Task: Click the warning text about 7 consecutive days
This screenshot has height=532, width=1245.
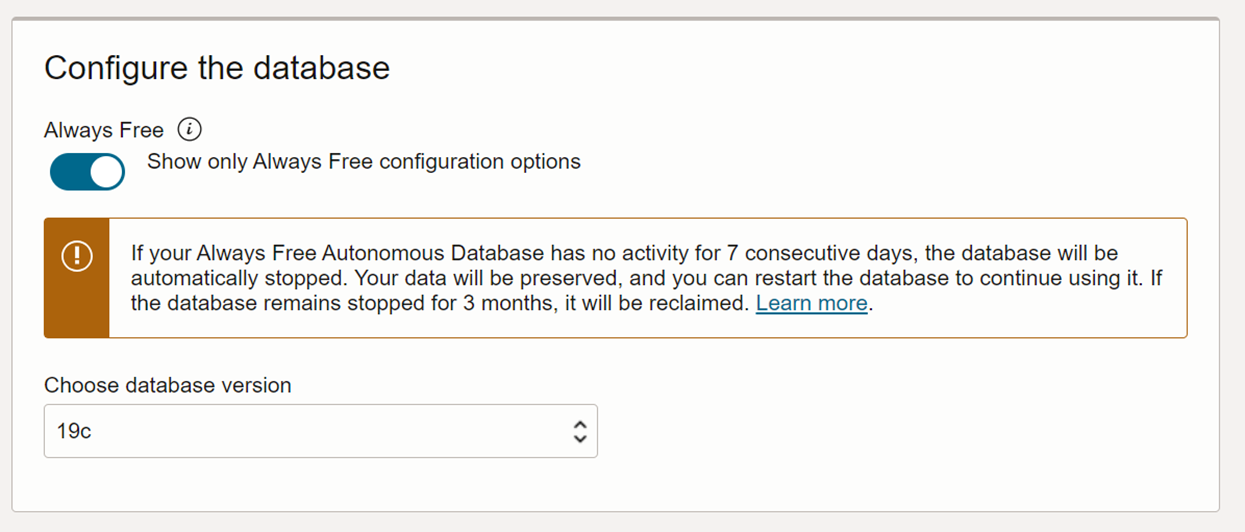Action: coord(624,252)
